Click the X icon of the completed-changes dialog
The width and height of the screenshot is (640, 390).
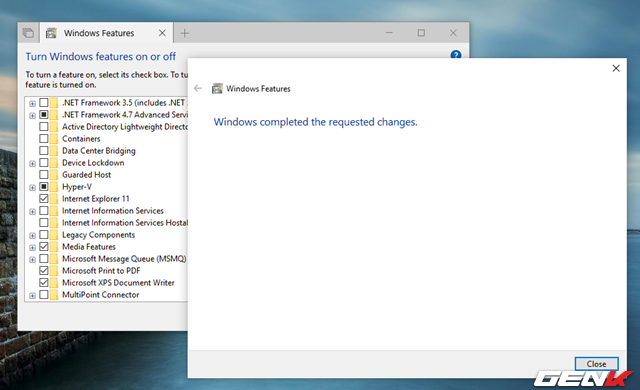click(x=616, y=68)
